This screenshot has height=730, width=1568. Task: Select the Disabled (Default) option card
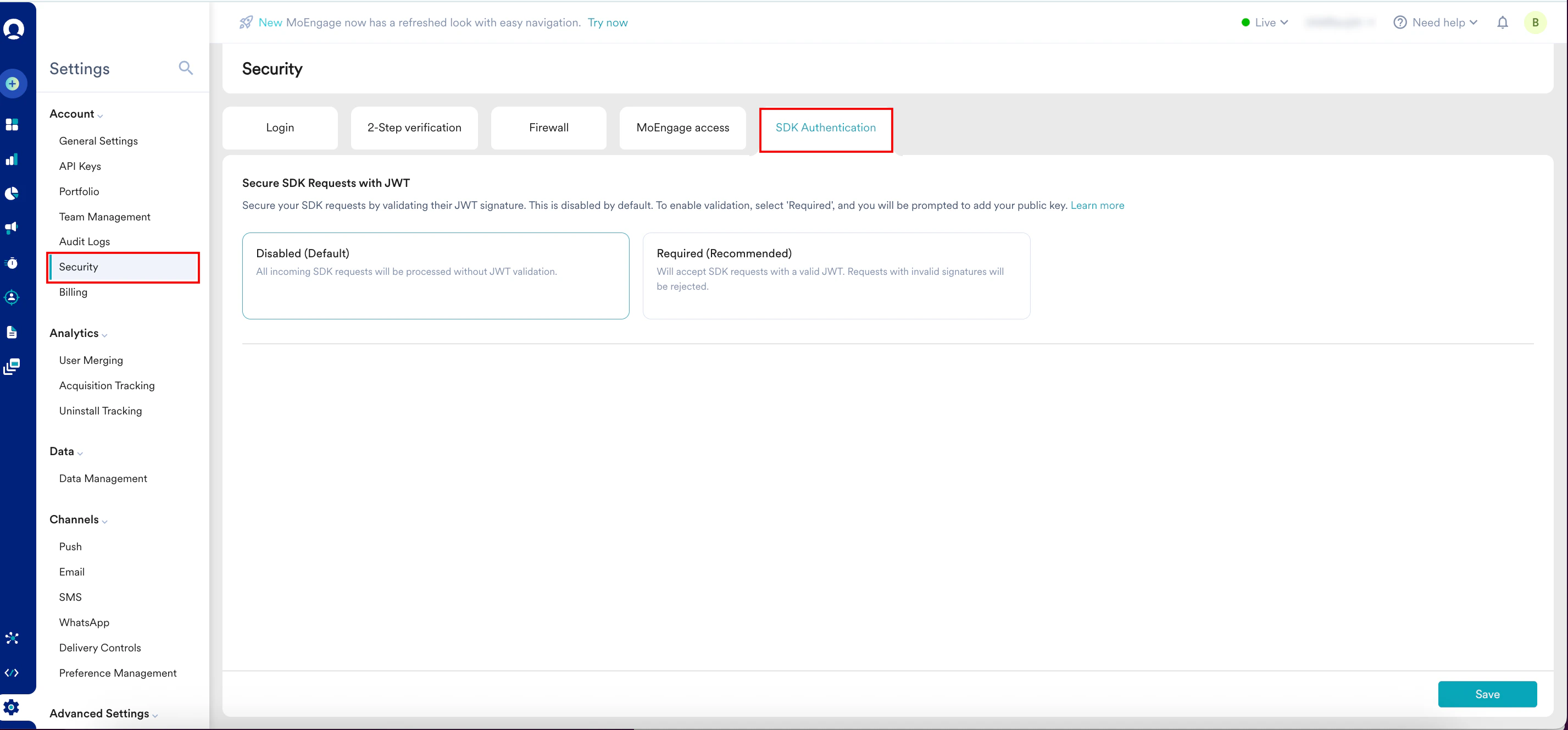[x=435, y=276]
